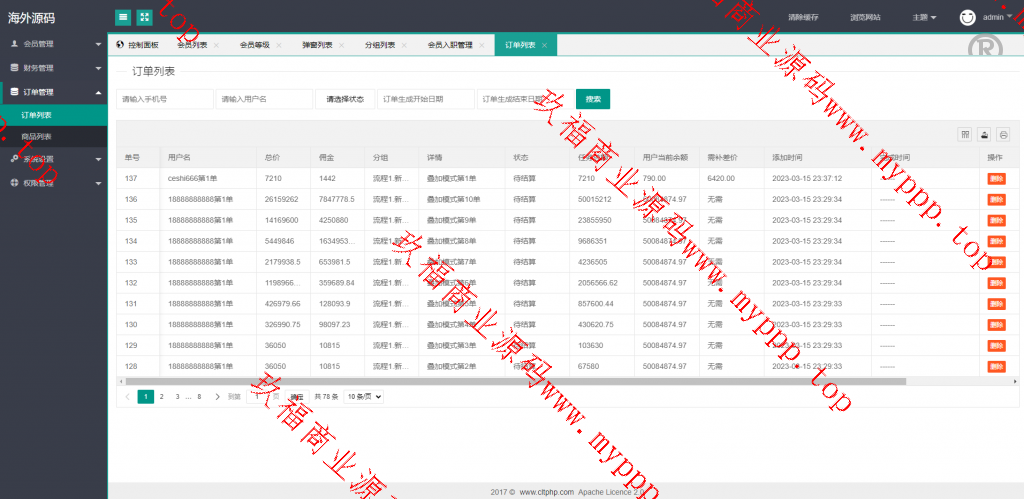The image size is (1024, 499).
Task: Switch to the 控制面板 tab
Action: [137, 45]
